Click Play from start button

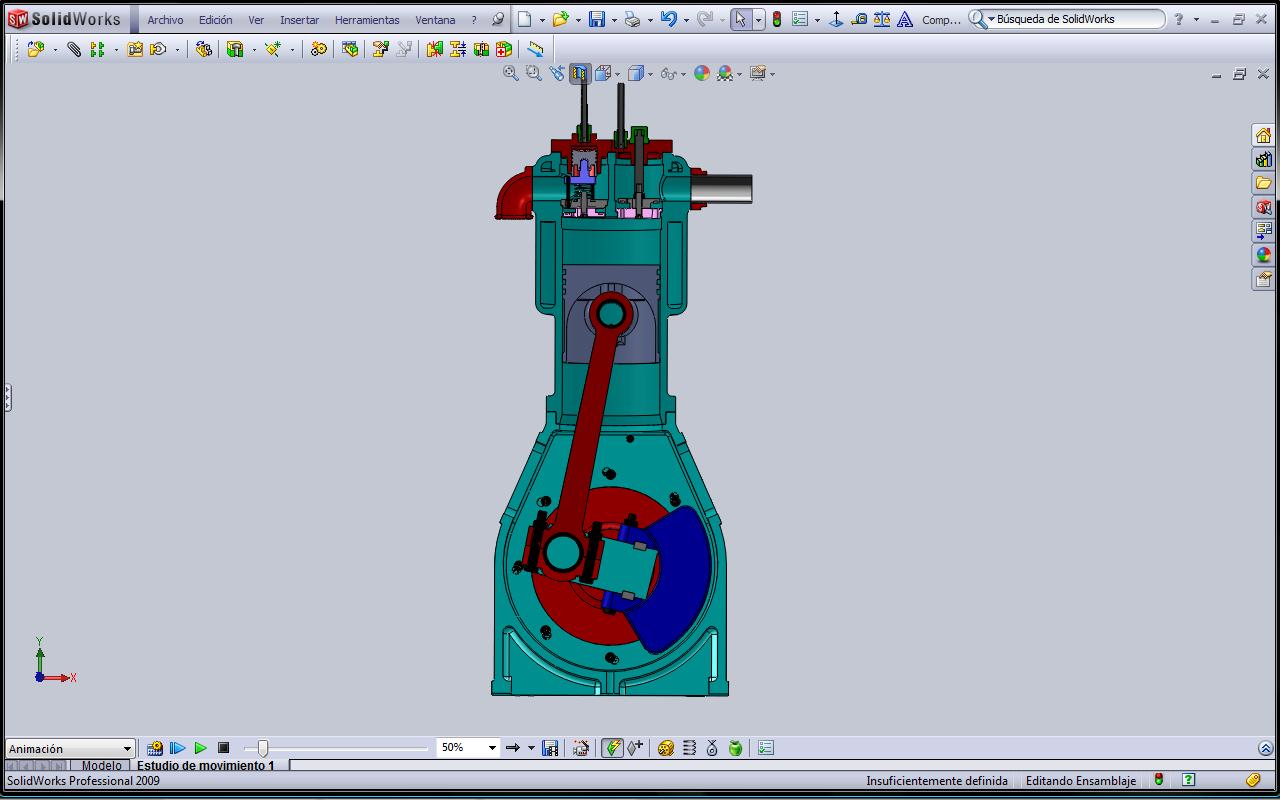click(178, 748)
